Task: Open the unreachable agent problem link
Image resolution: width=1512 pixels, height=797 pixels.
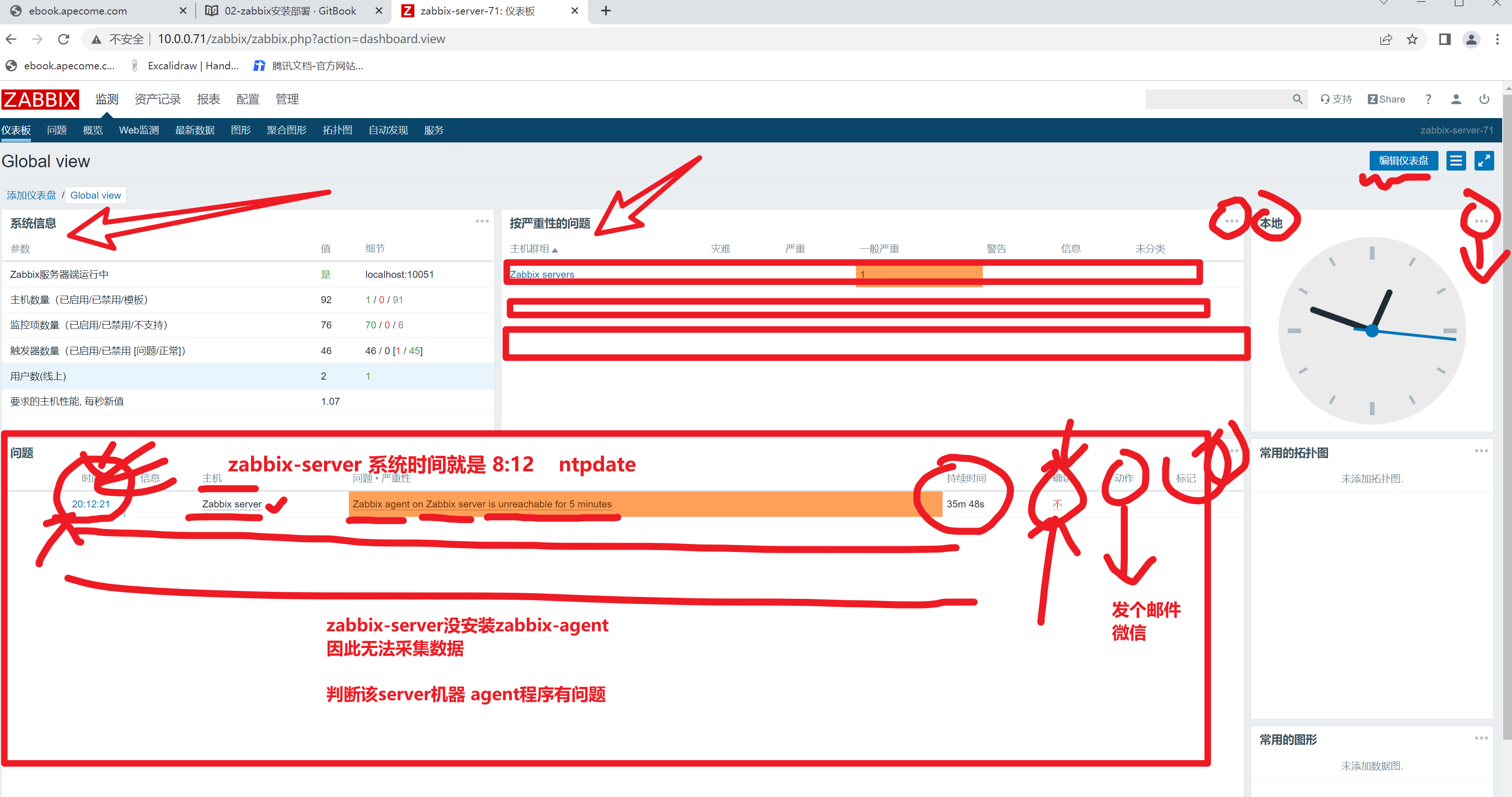Action: pos(482,504)
